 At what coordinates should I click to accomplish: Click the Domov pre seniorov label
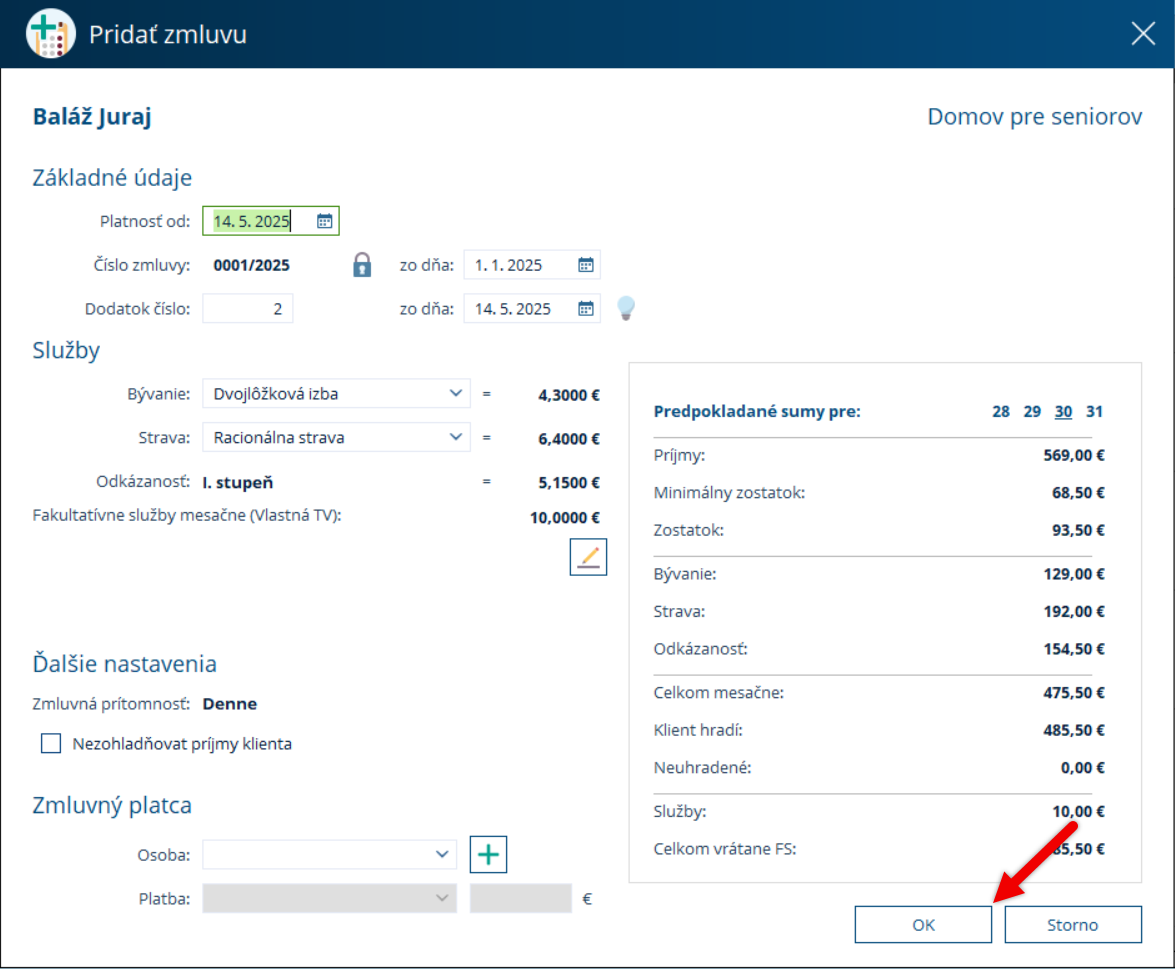1035,117
